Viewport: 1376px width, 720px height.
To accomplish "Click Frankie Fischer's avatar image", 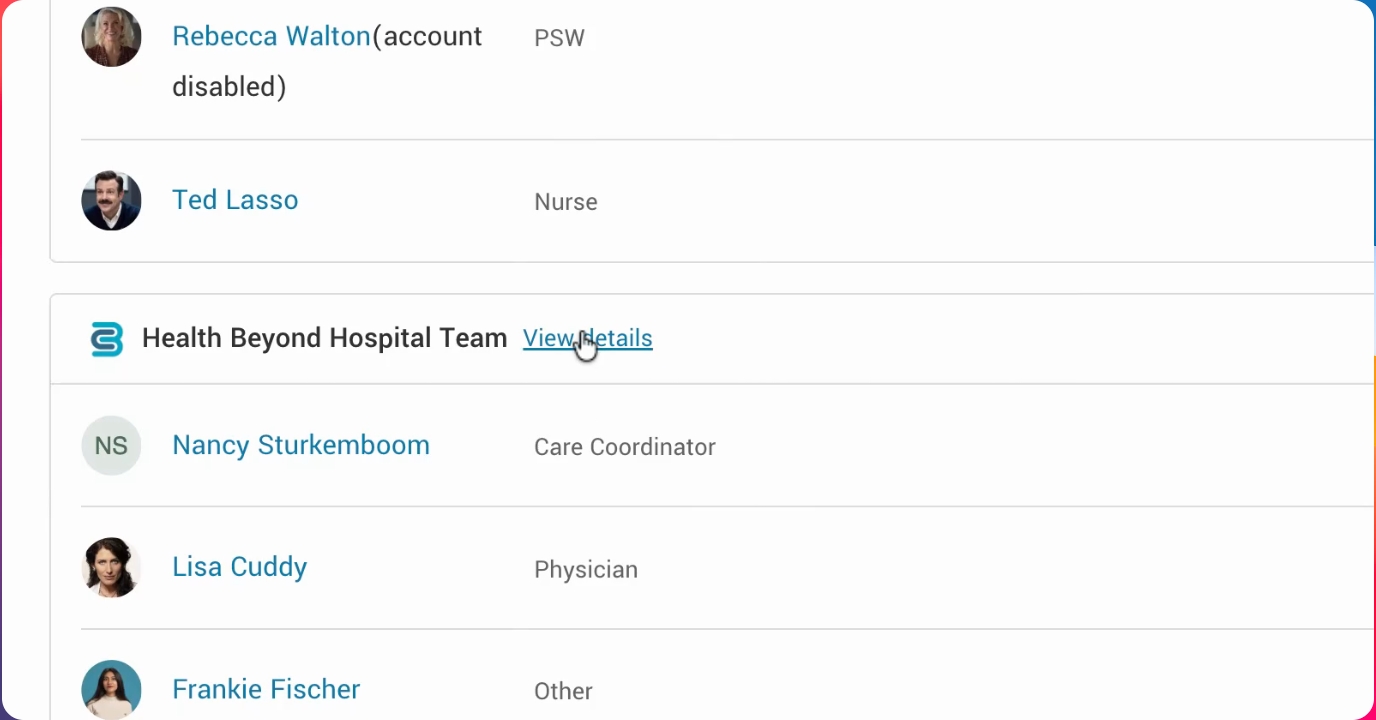I will coord(111,690).
